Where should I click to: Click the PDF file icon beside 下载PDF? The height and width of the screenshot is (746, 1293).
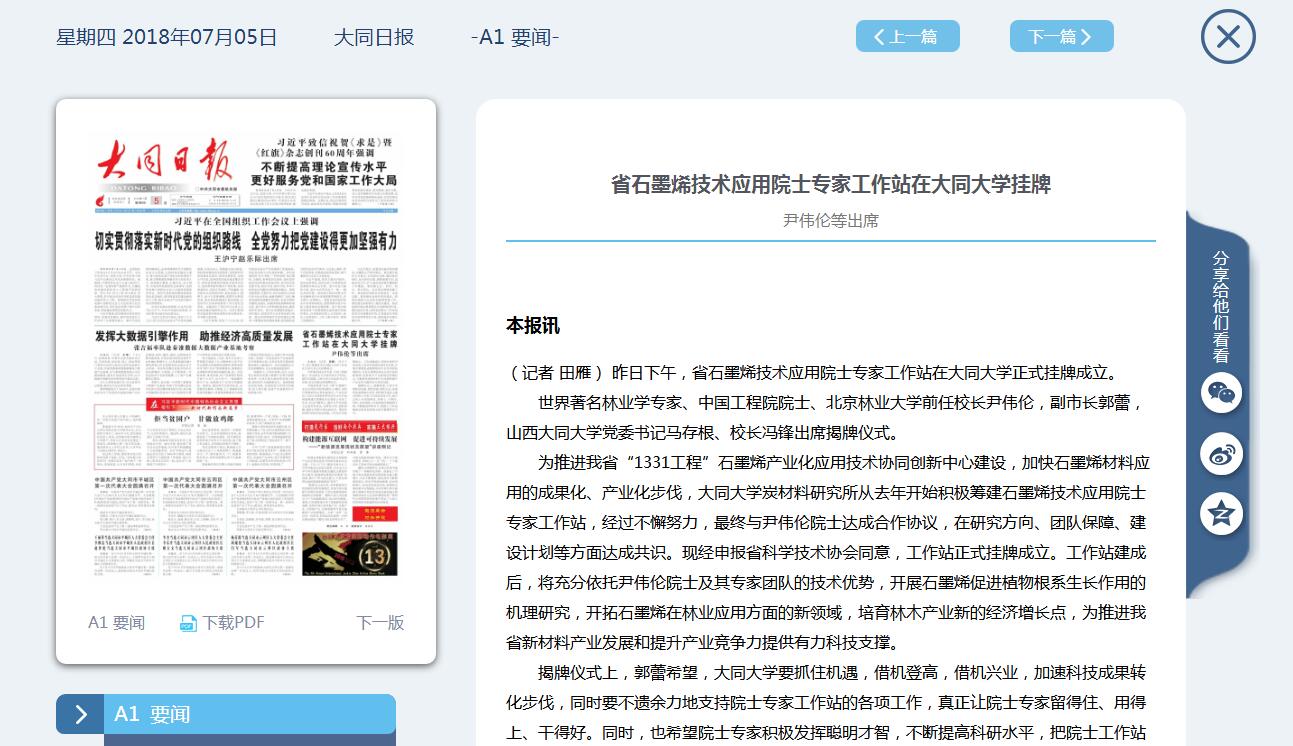click(x=188, y=623)
